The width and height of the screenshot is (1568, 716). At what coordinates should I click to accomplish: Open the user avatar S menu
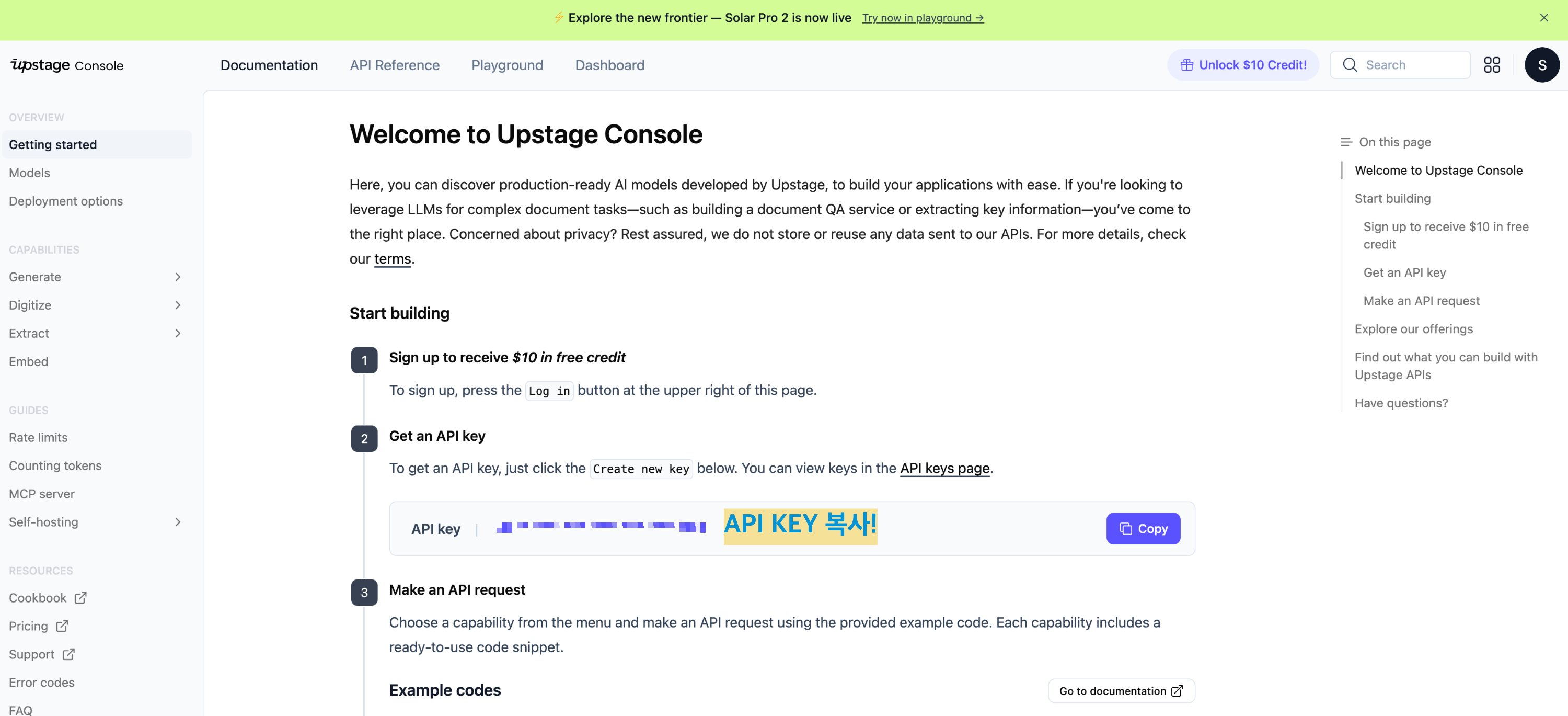[1541, 65]
